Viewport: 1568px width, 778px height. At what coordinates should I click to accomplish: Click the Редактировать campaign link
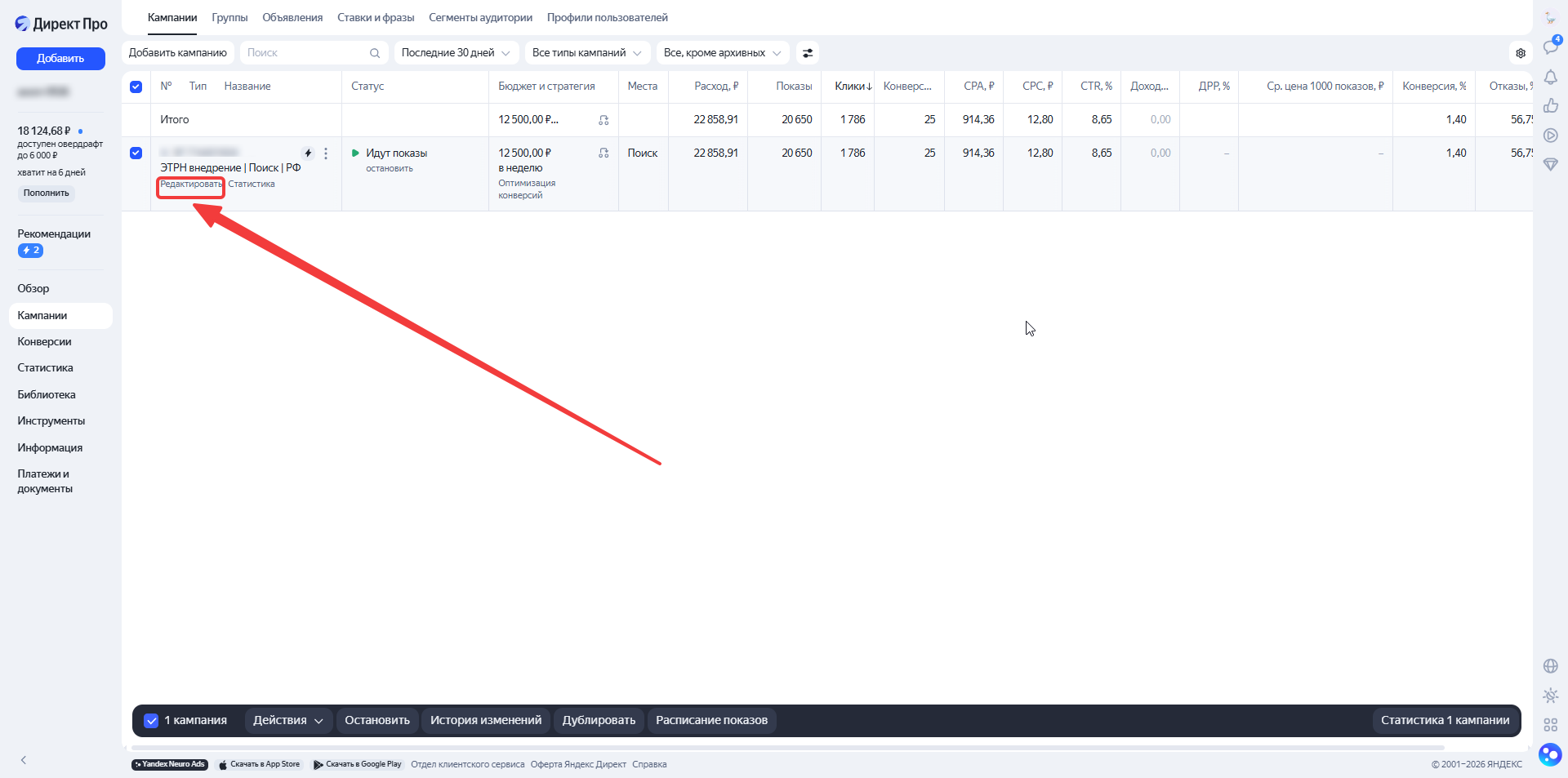191,184
